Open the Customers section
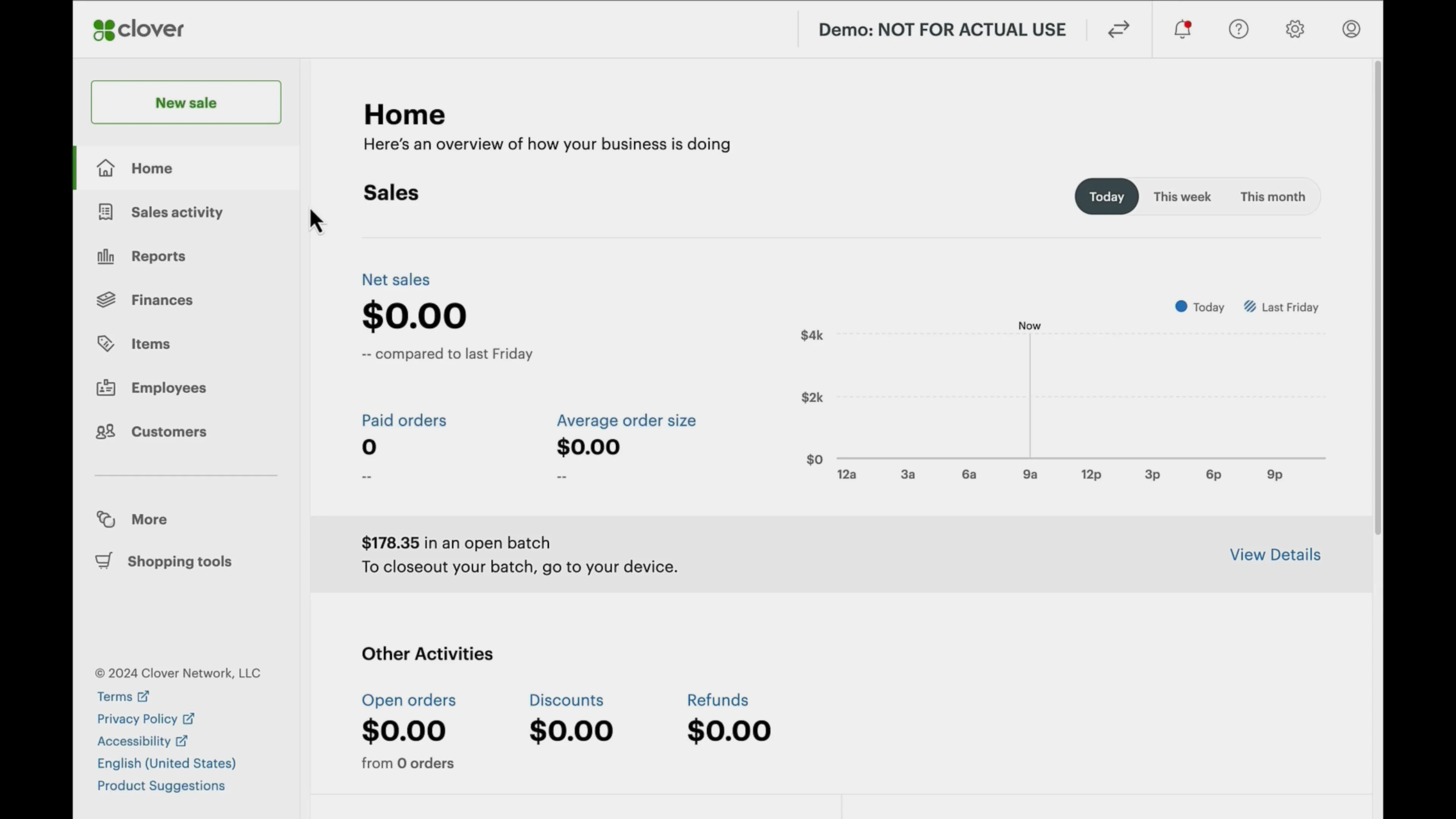Image resolution: width=1456 pixels, height=819 pixels. click(x=187, y=431)
